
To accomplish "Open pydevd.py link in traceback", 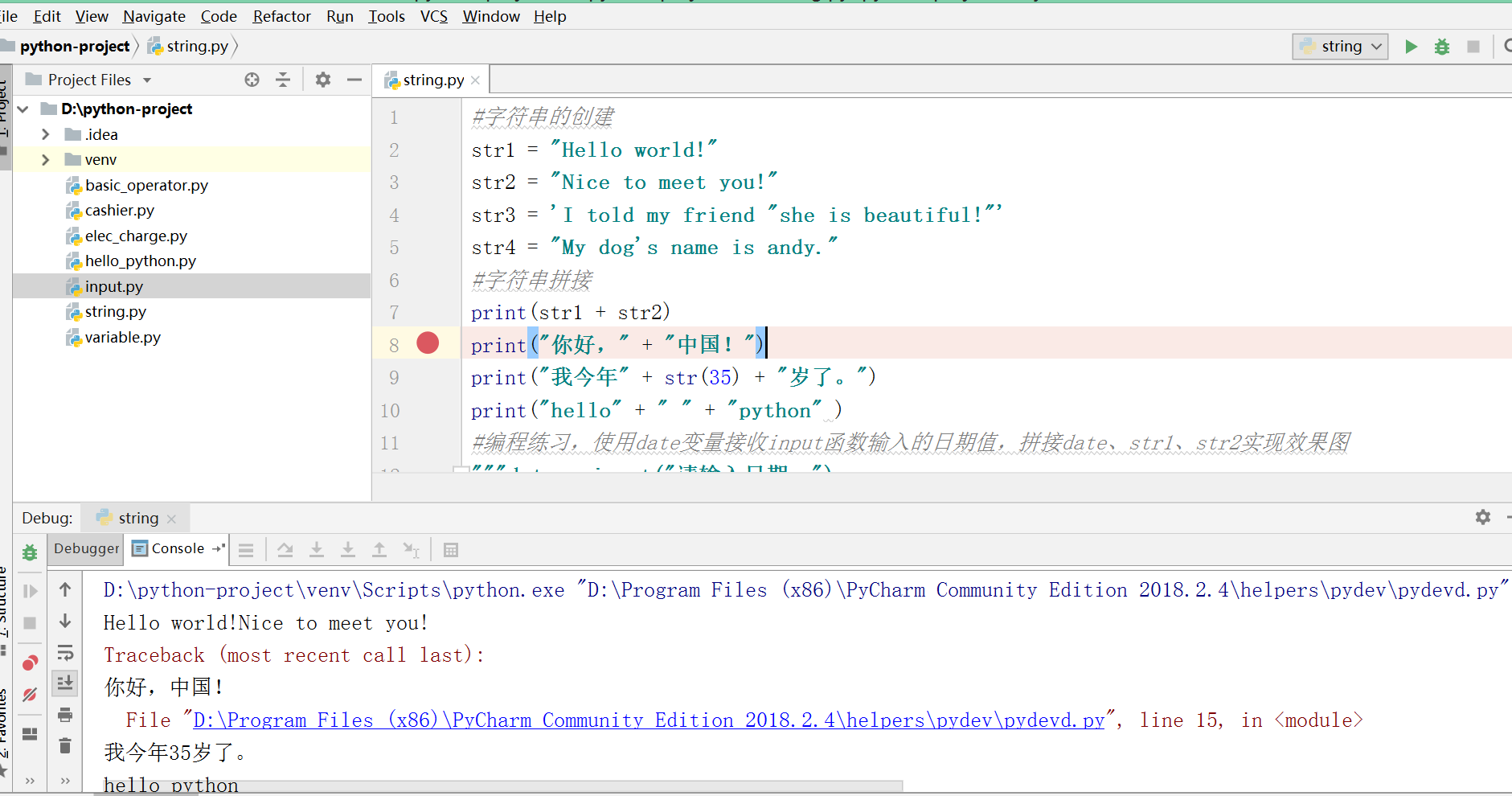I will [x=649, y=720].
